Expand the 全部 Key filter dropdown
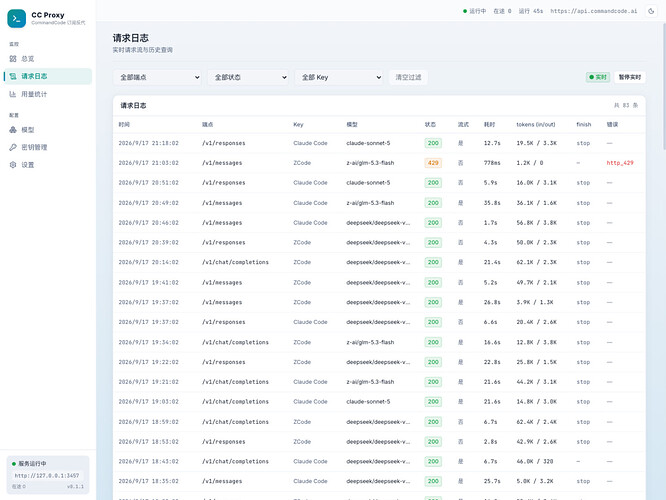Viewport: 666px width, 500px height. point(339,77)
